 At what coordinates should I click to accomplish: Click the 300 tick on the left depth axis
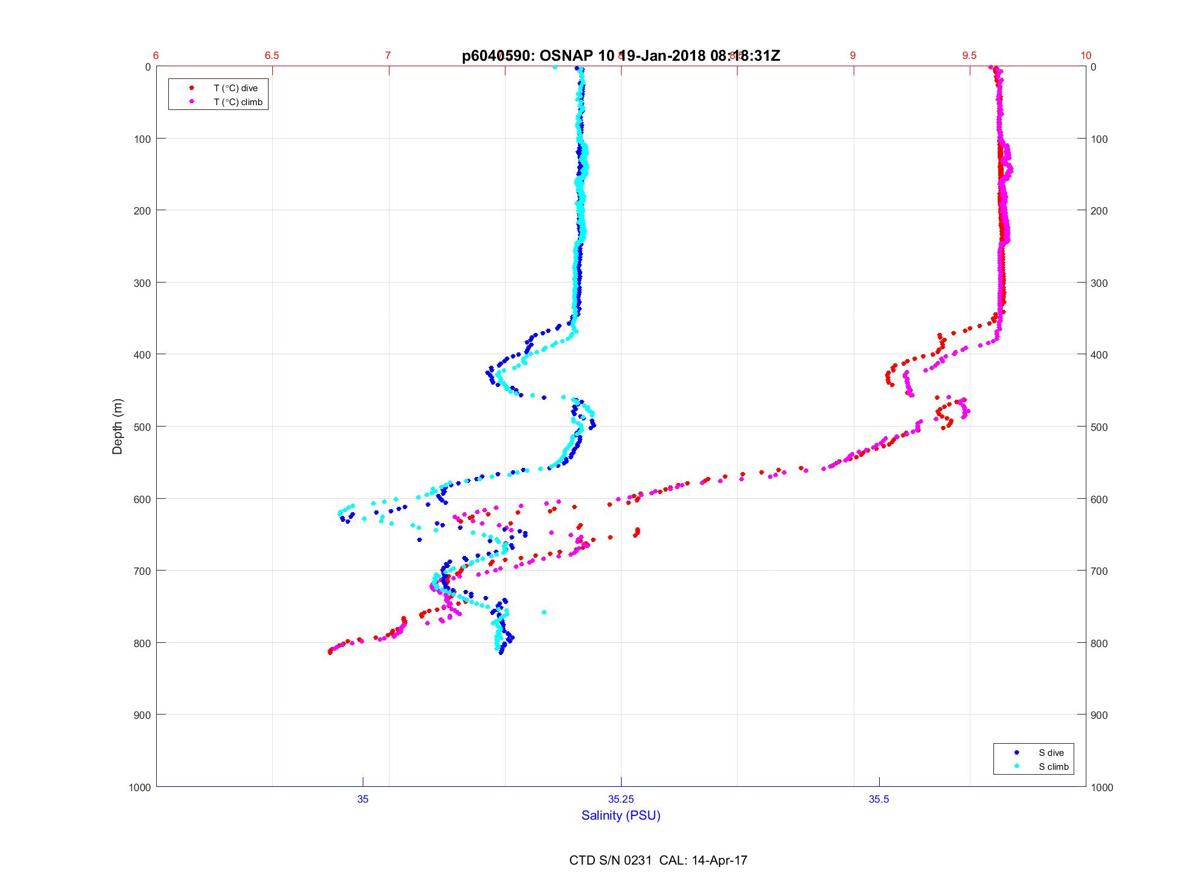tap(141, 283)
